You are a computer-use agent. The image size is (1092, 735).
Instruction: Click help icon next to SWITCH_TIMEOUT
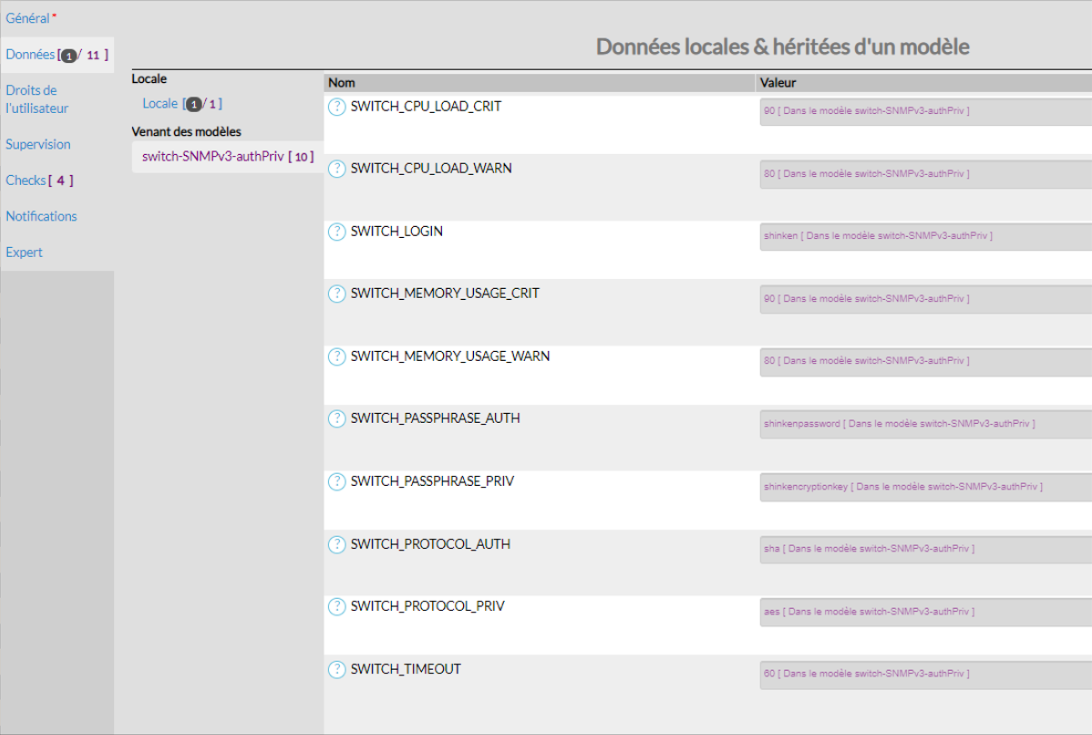tap(337, 670)
